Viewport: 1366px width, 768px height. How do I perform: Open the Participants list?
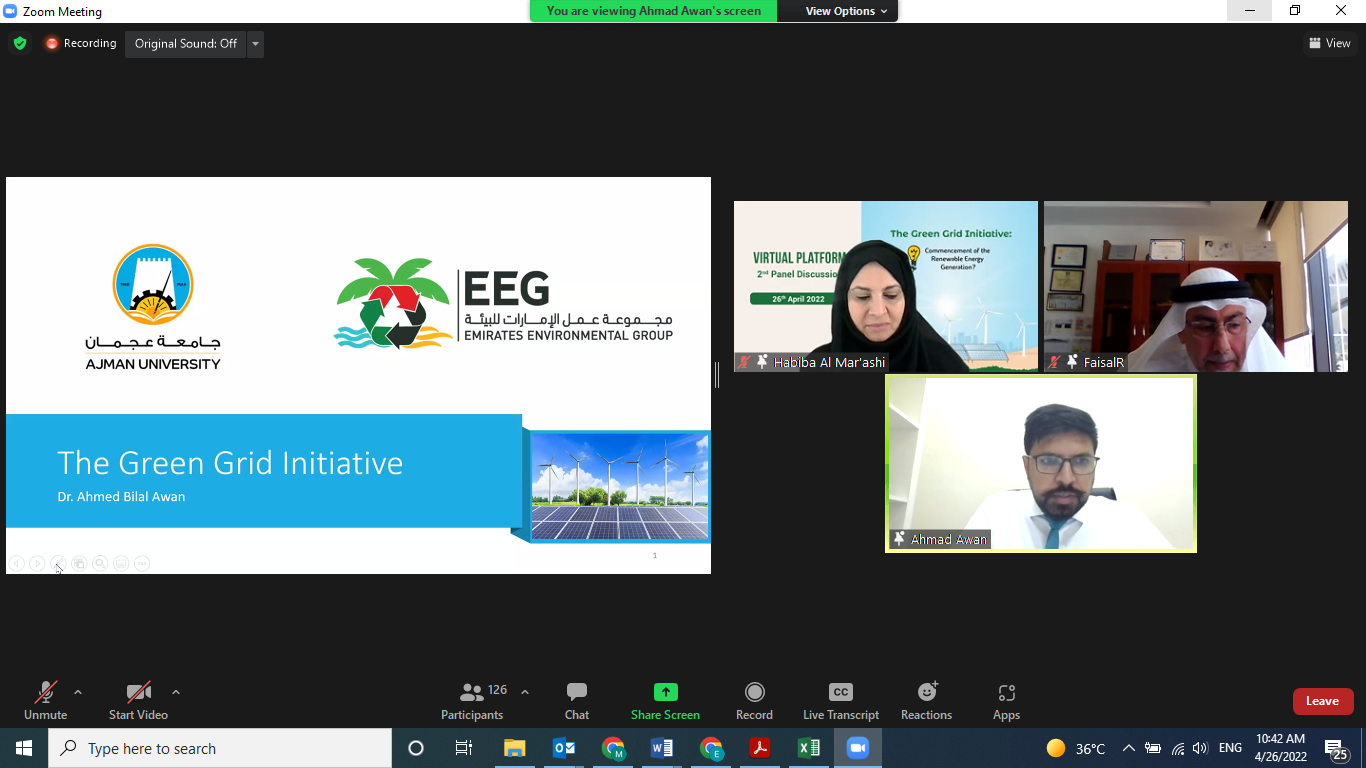point(472,700)
